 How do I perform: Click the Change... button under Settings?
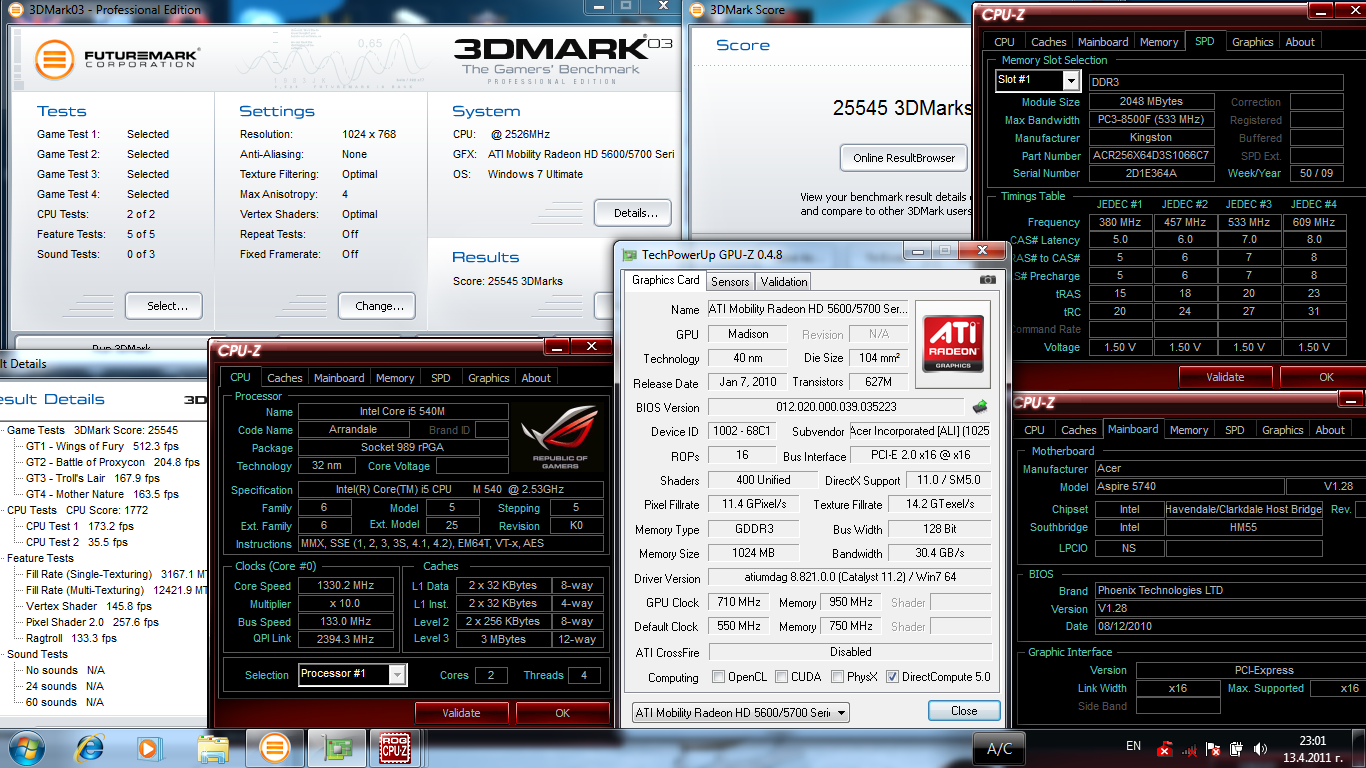tap(379, 306)
